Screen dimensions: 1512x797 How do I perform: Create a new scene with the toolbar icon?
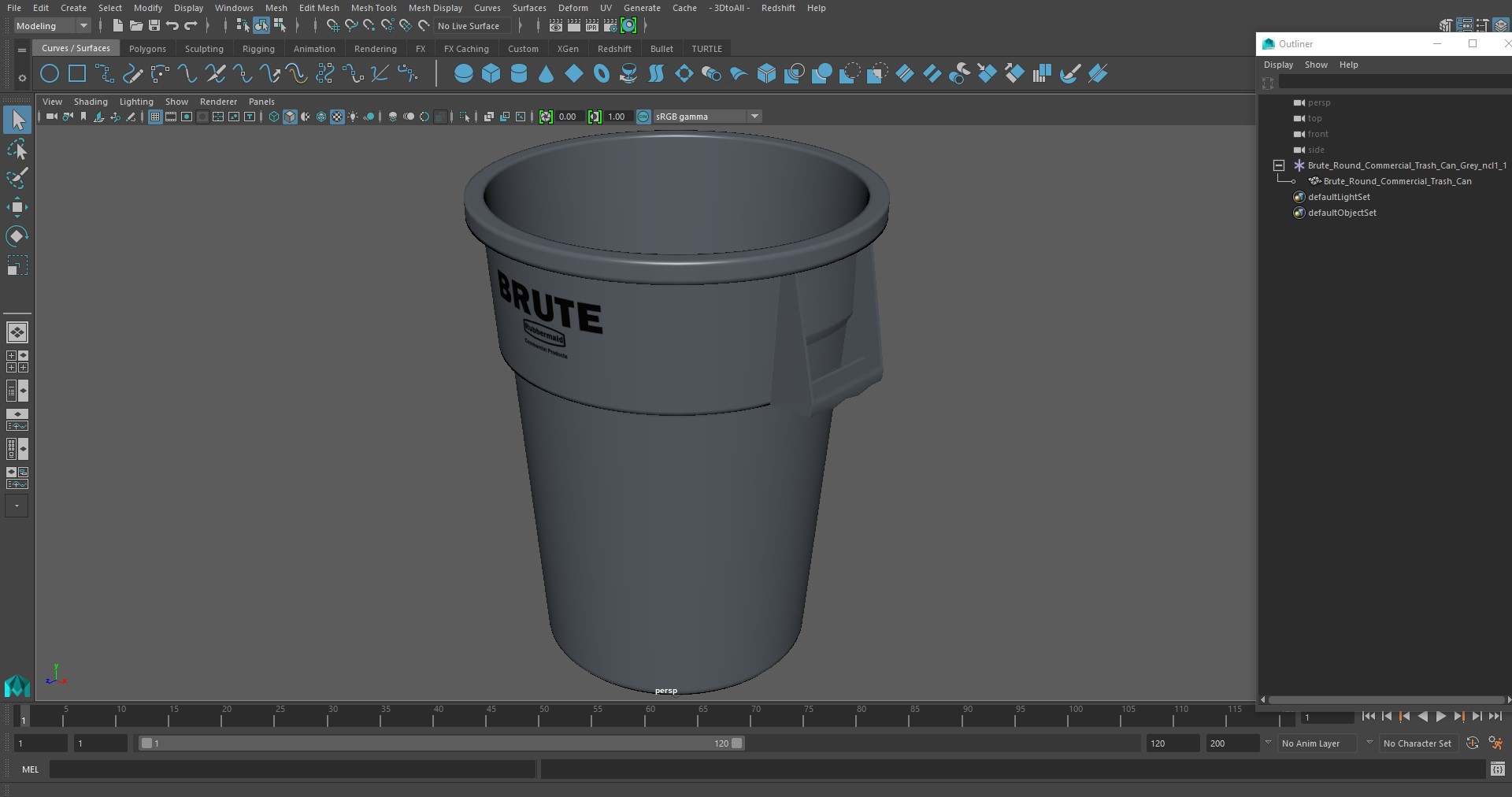point(117,26)
